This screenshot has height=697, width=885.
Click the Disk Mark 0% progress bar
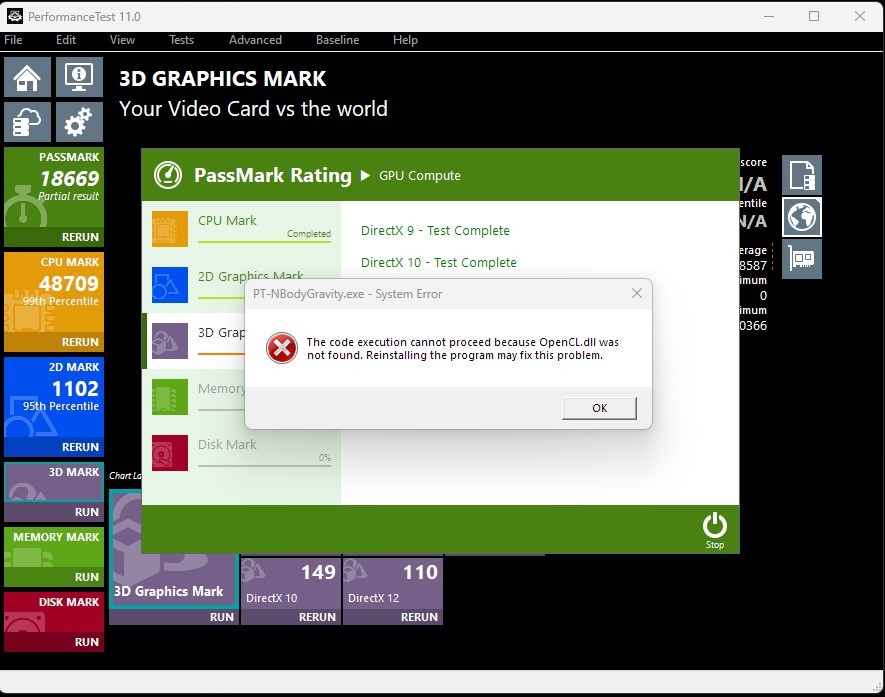[x=264, y=466]
